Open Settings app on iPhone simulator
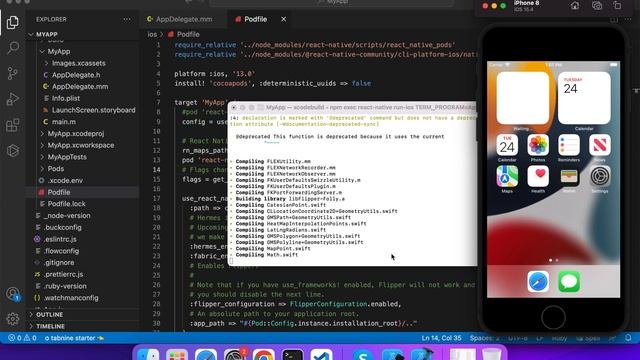Screen dimensions: 640x360 [x=600, y=176]
